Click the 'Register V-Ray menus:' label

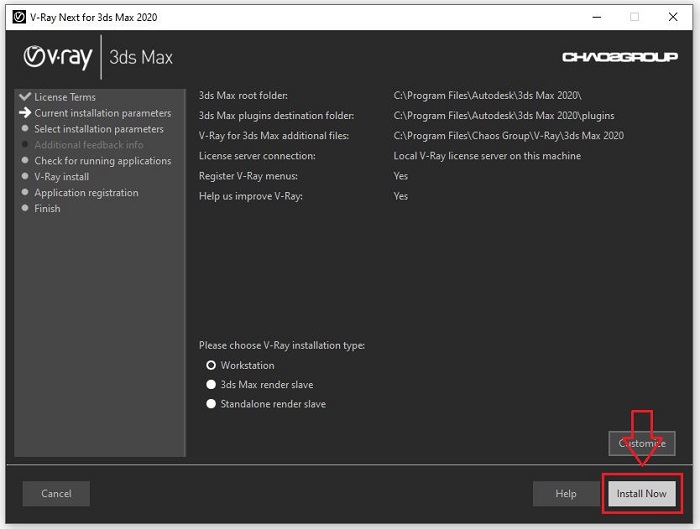(248, 176)
